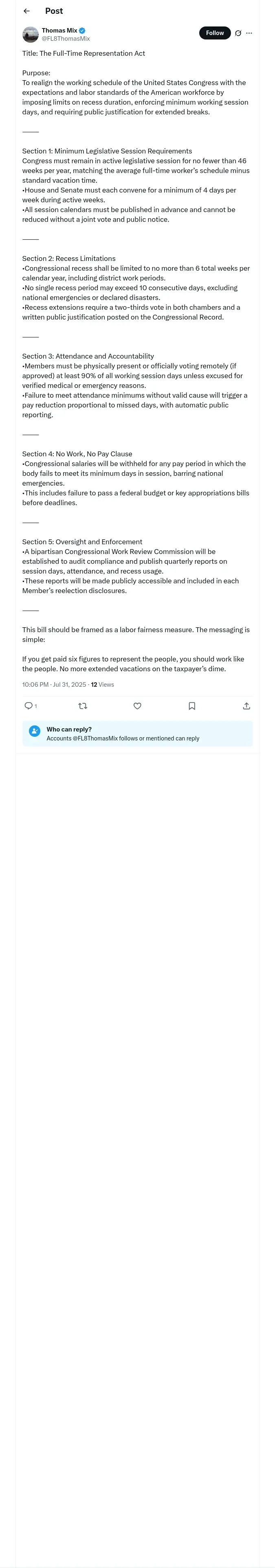Click the back arrow beside Post
The height and width of the screenshot is (1568, 275).
point(27,11)
